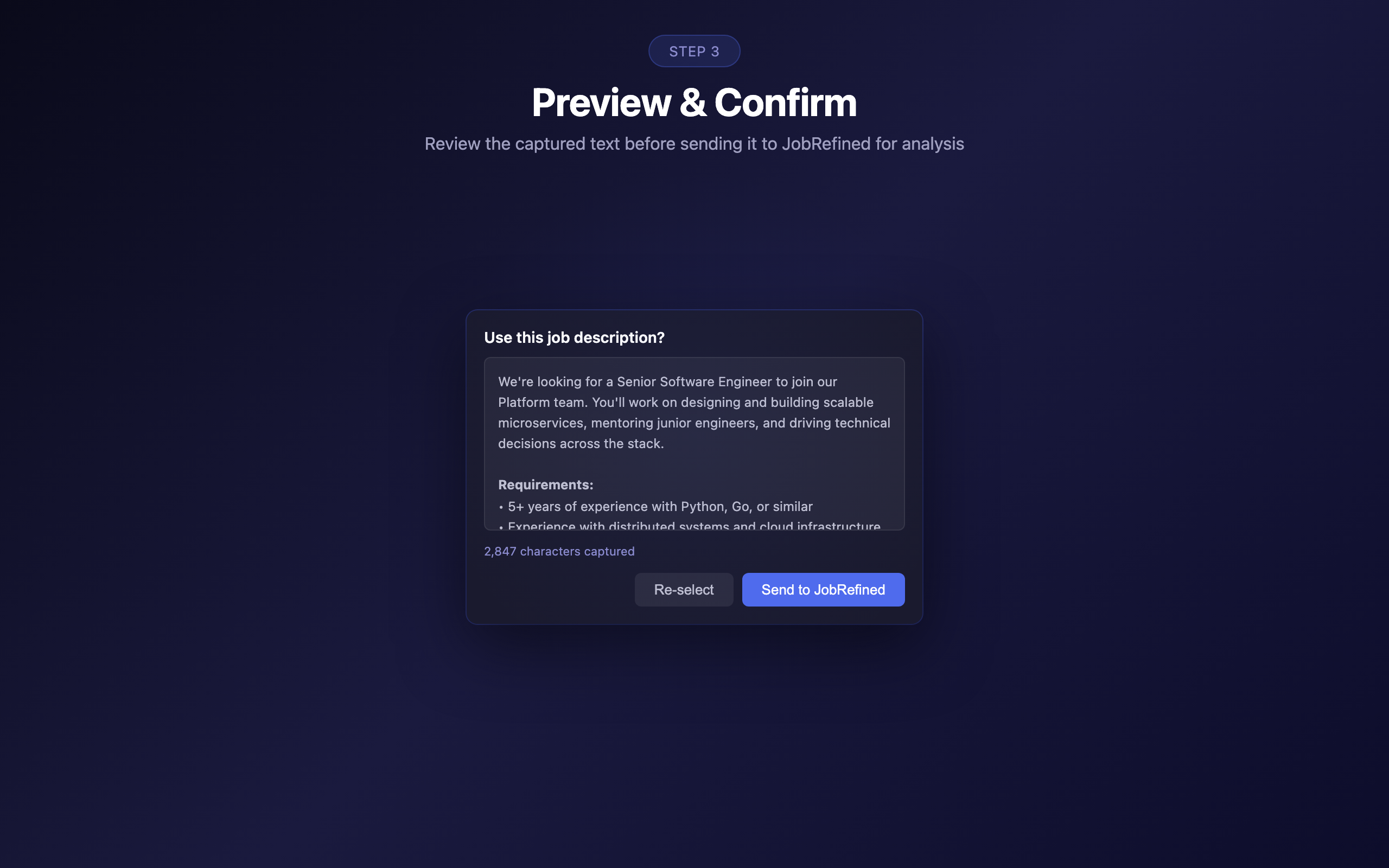Click the decisions across the stack line
Viewport: 1389px width, 868px height.
tap(579, 443)
